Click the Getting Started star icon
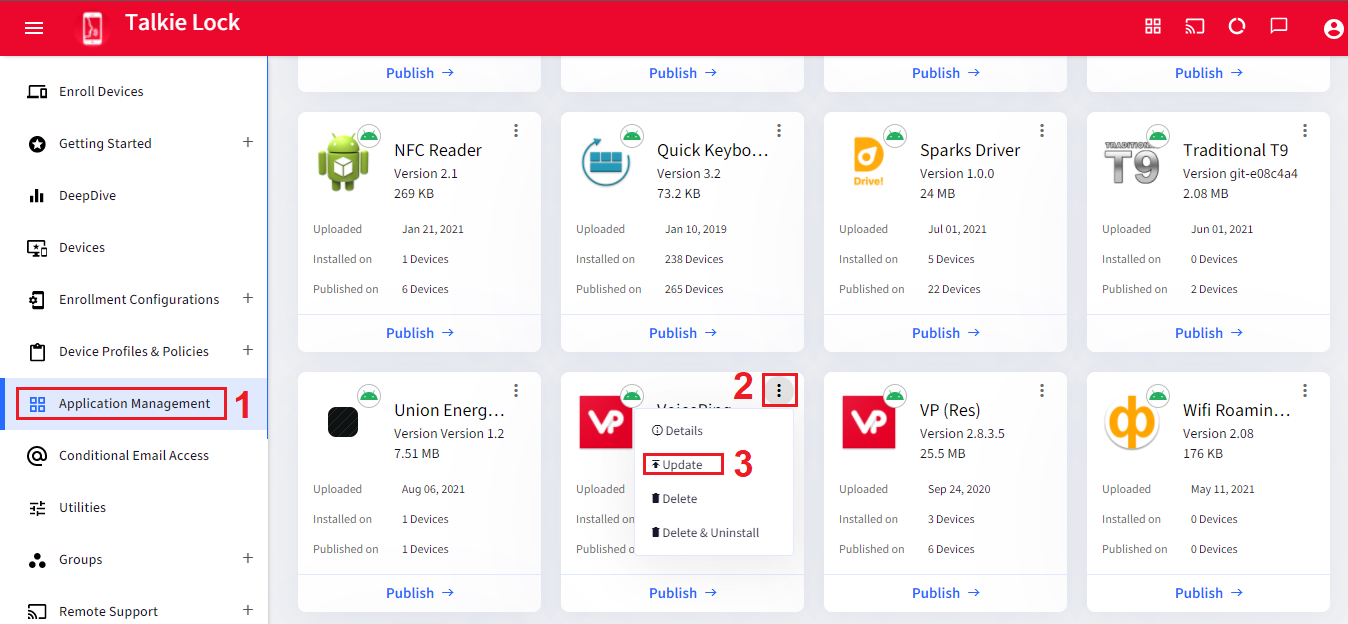Viewport: 1348px width, 624px height. tap(37, 144)
